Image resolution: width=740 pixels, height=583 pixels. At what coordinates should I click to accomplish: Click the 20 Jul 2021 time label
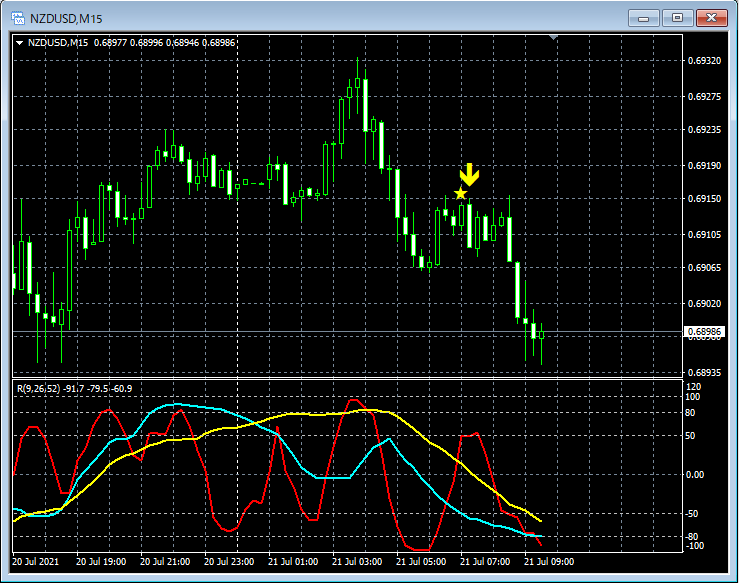pyautogui.click(x=36, y=562)
